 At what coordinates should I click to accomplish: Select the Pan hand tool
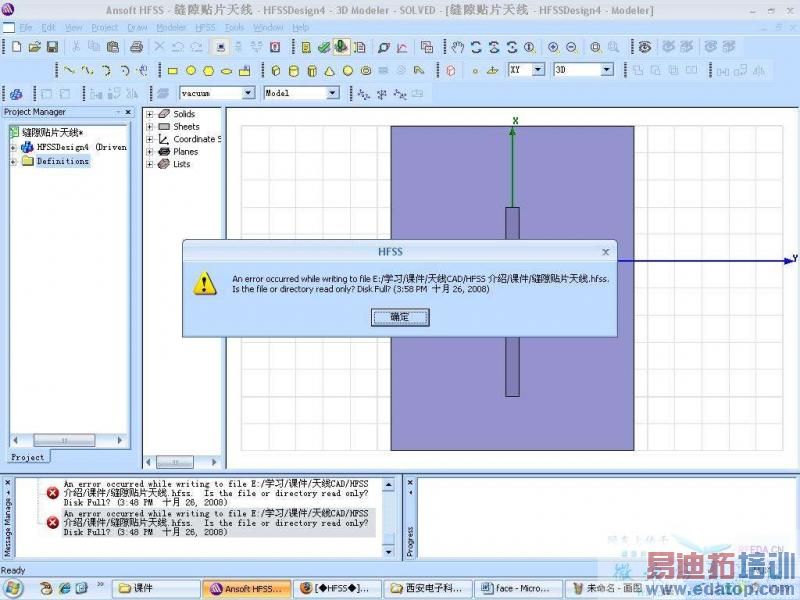click(458, 47)
